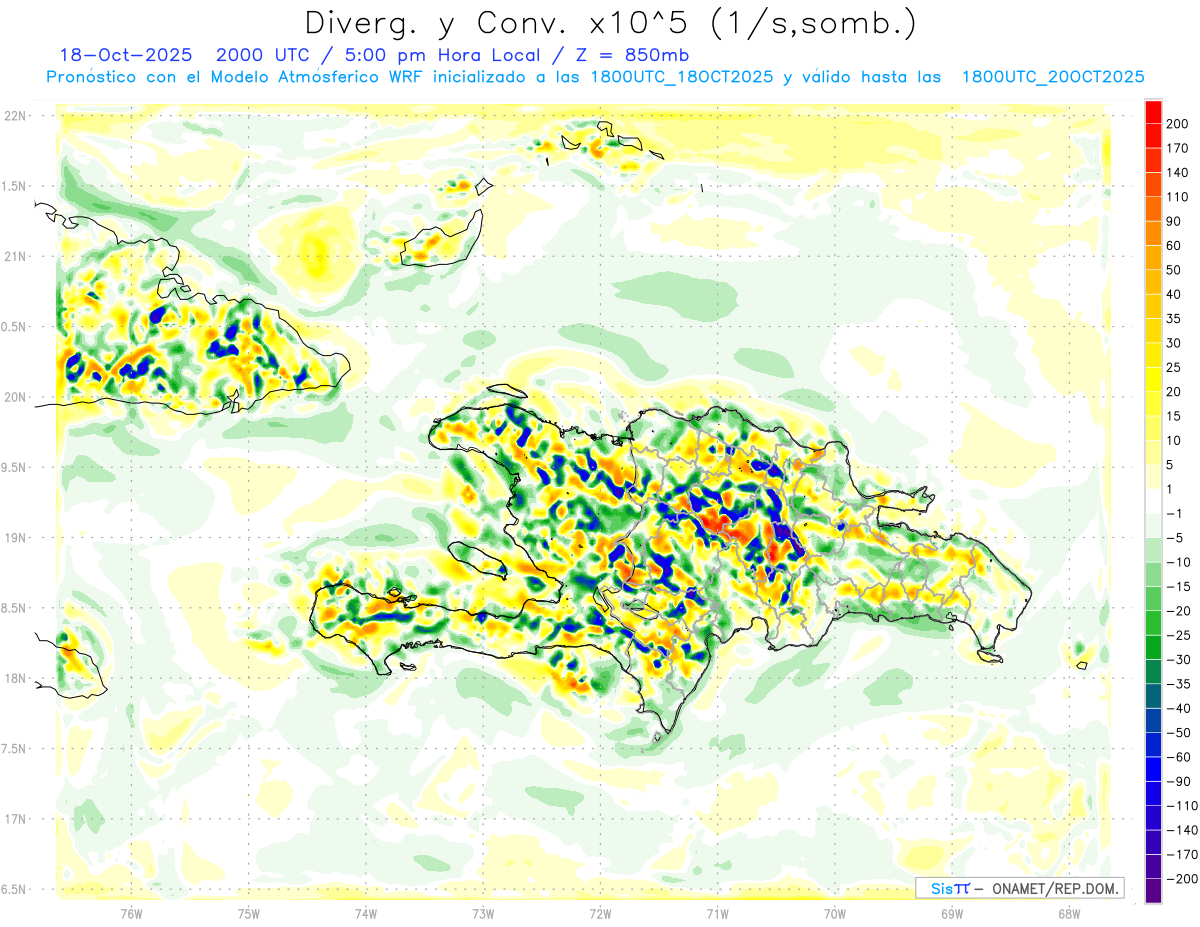
Task: Click the "-90" color scale value
Action: point(1179,781)
